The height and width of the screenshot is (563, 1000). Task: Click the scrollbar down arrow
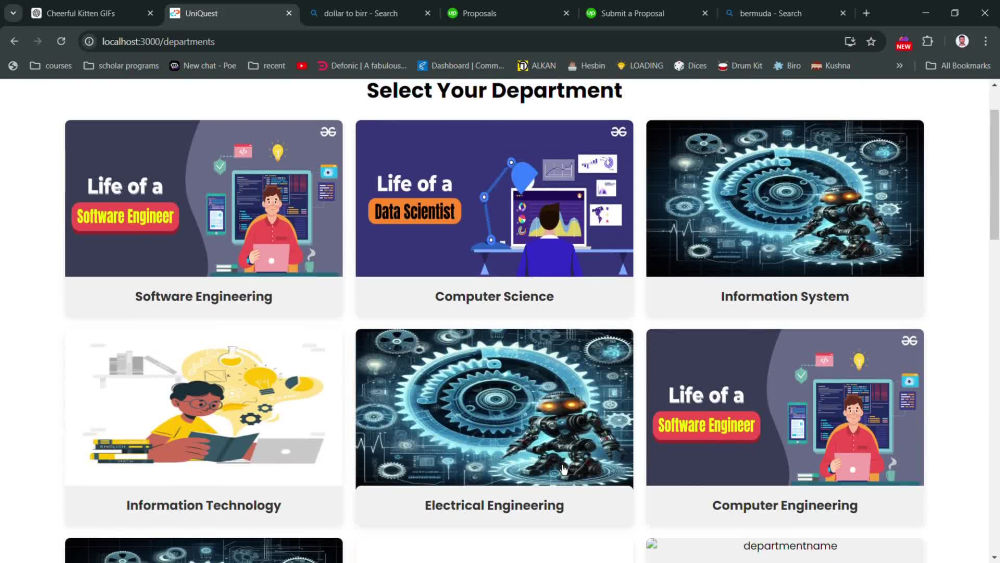click(x=994, y=557)
